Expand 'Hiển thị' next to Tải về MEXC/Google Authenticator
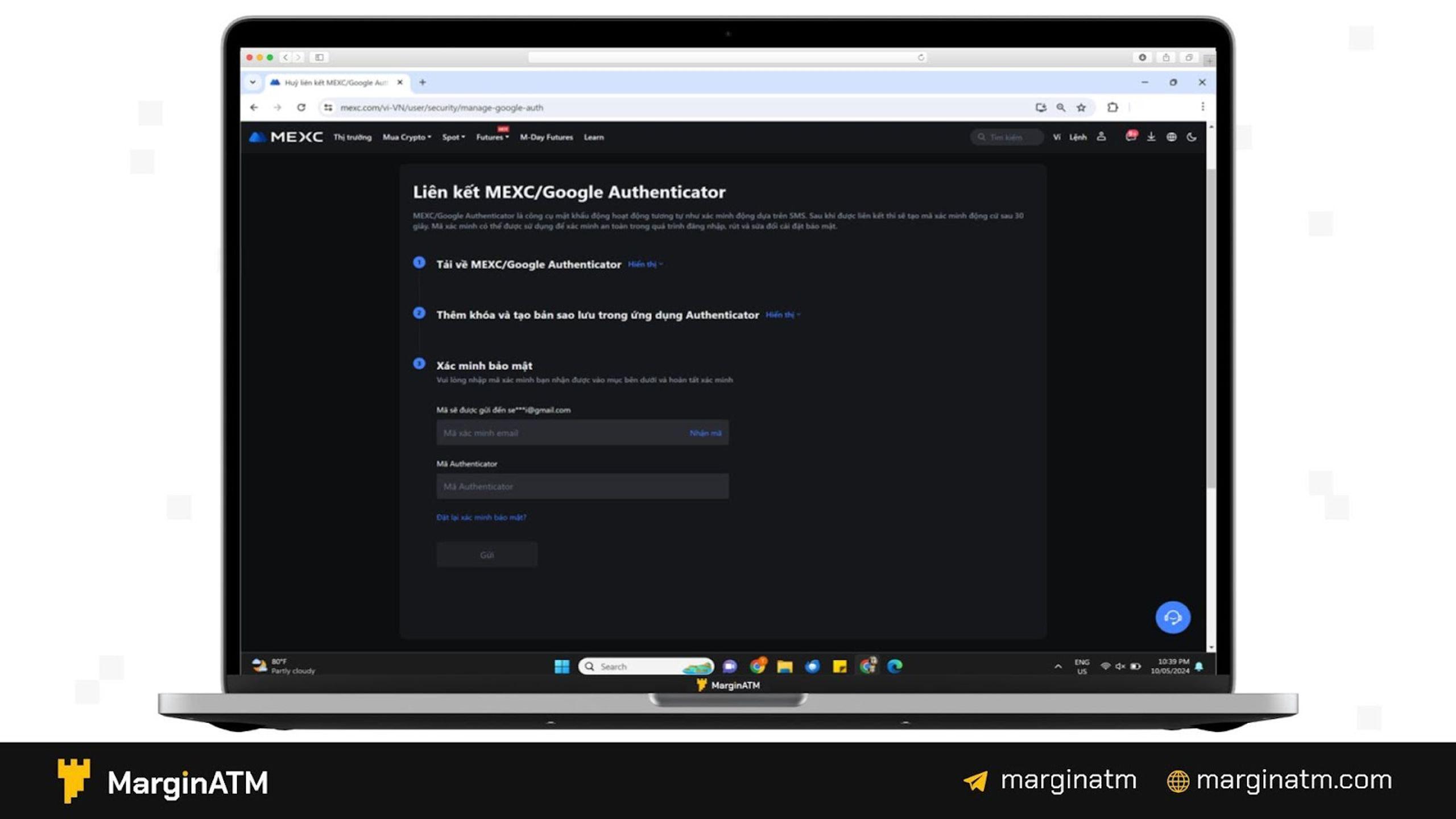Viewport: 1456px width, 819px height. click(x=645, y=264)
